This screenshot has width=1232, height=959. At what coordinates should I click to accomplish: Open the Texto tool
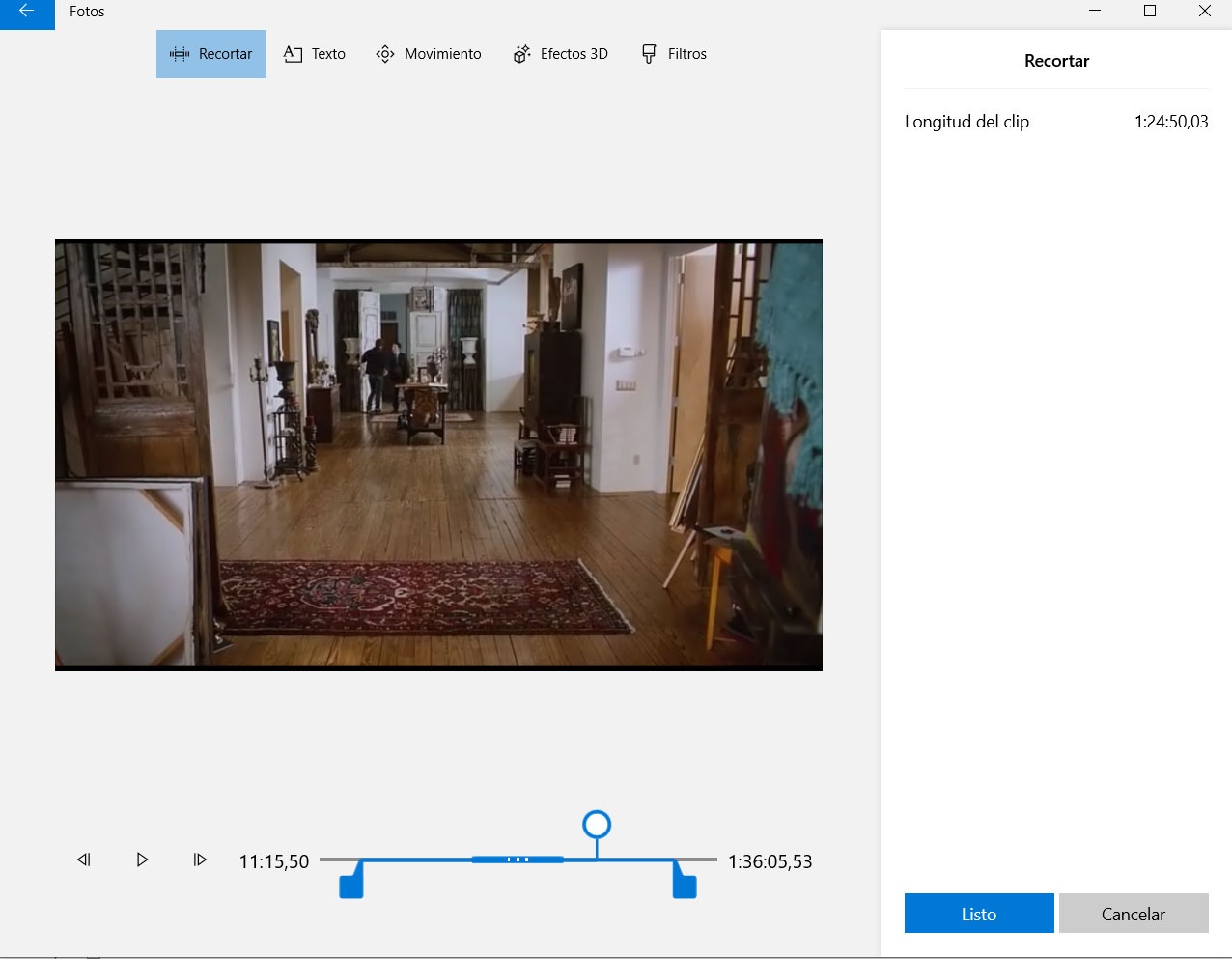[x=315, y=54]
